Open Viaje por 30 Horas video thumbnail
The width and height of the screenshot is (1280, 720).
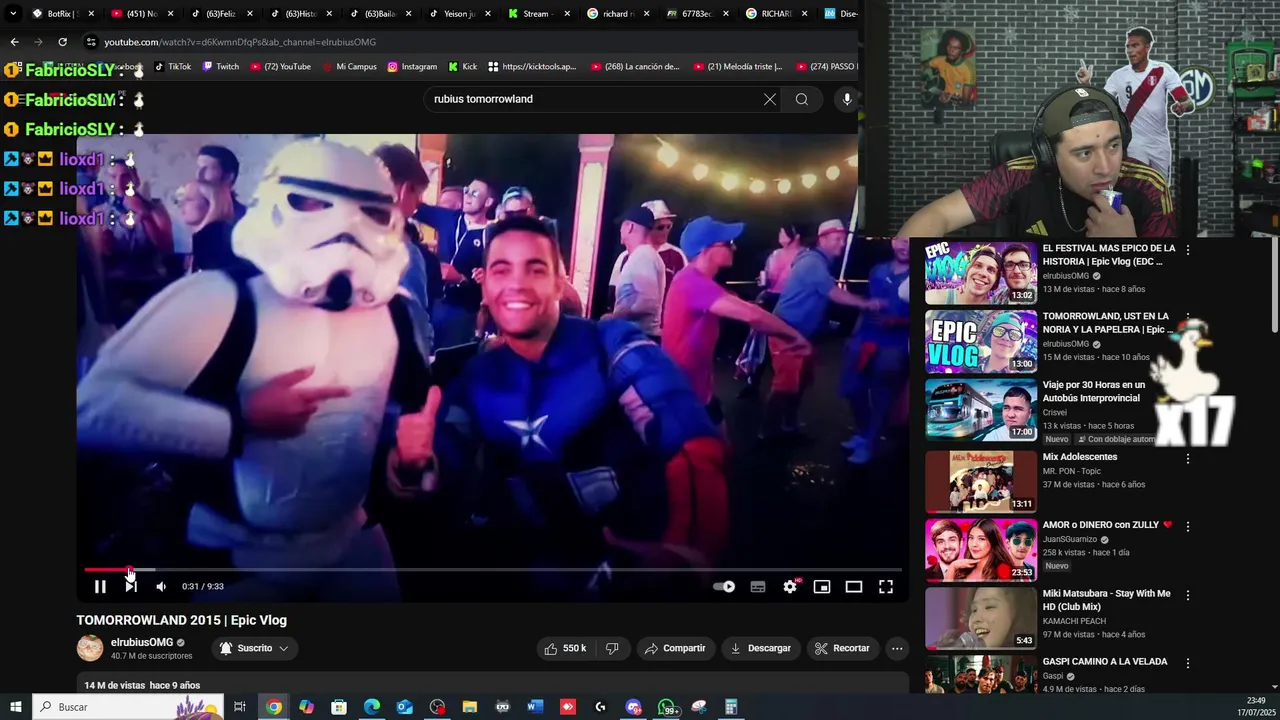pos(980,409)
